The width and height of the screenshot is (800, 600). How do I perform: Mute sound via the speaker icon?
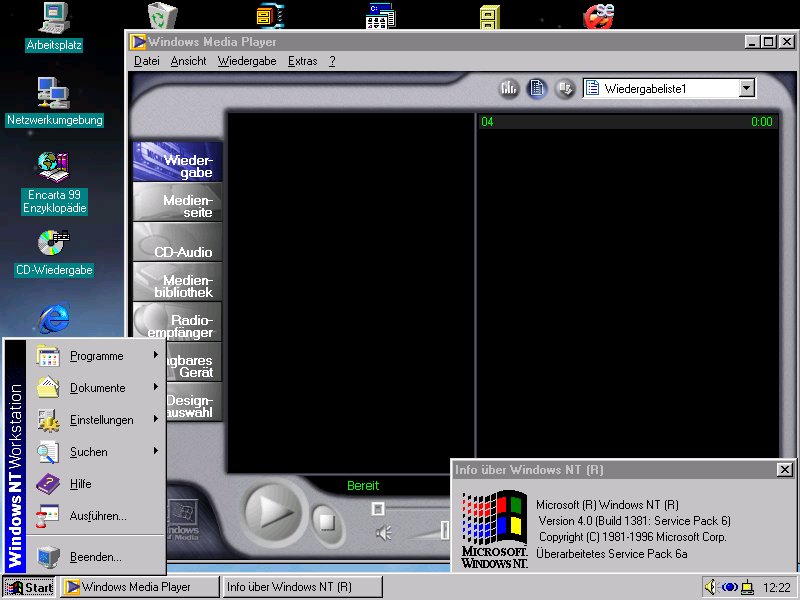[384, 533]
